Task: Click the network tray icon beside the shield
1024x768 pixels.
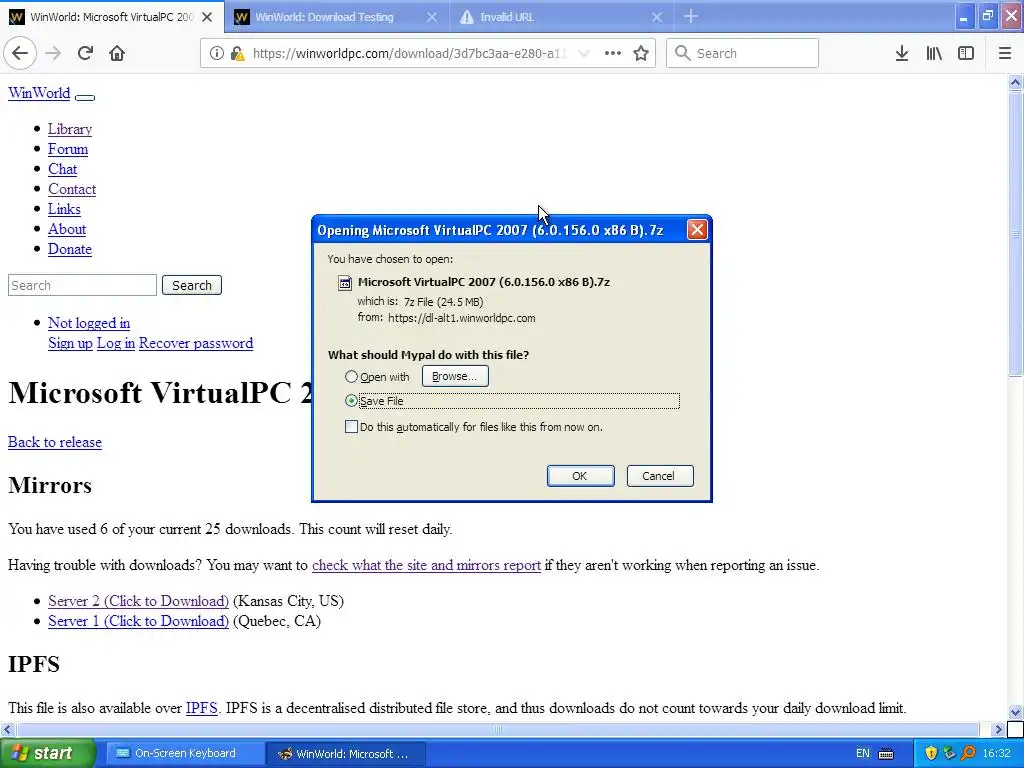Action: (x=950, y=754)
